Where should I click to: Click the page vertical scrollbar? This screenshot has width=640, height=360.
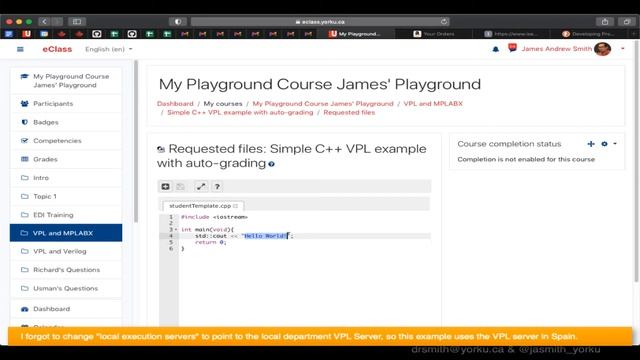[636, 161]
